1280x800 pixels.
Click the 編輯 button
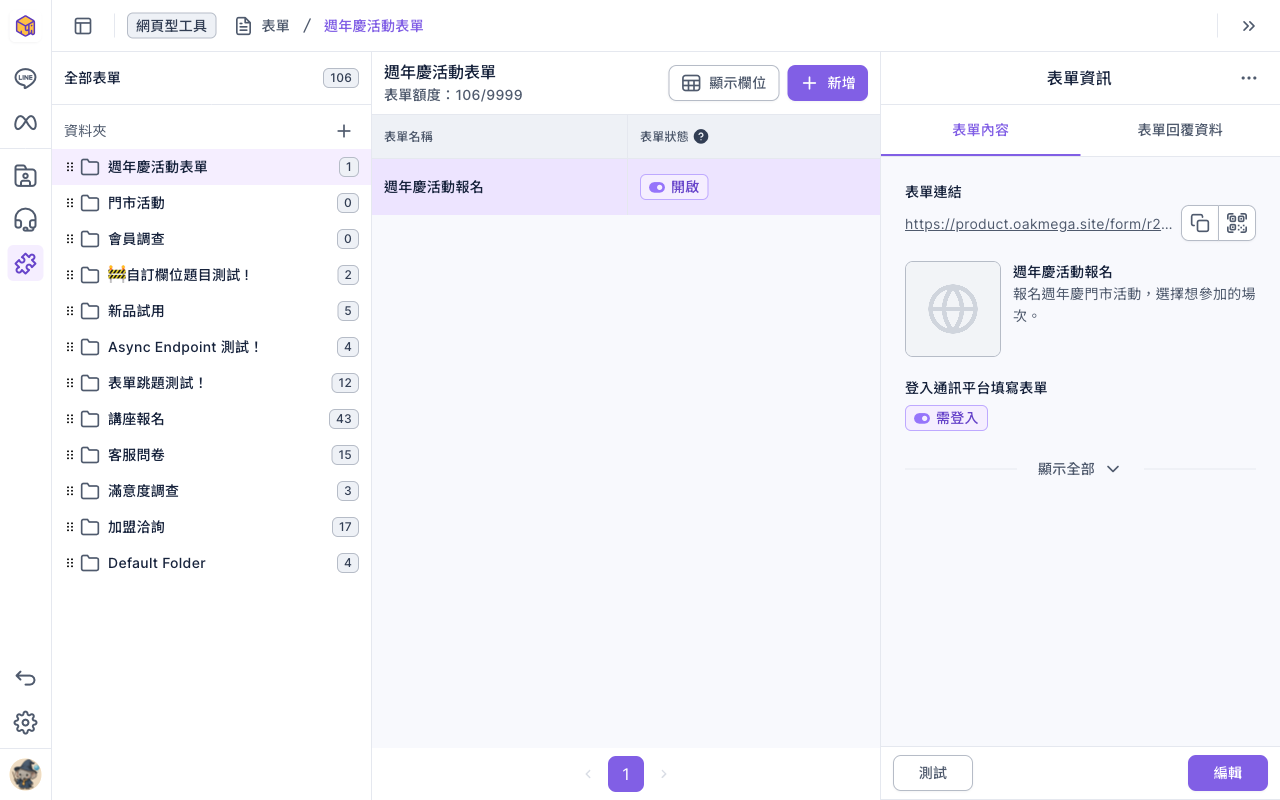click(1228, 773)
